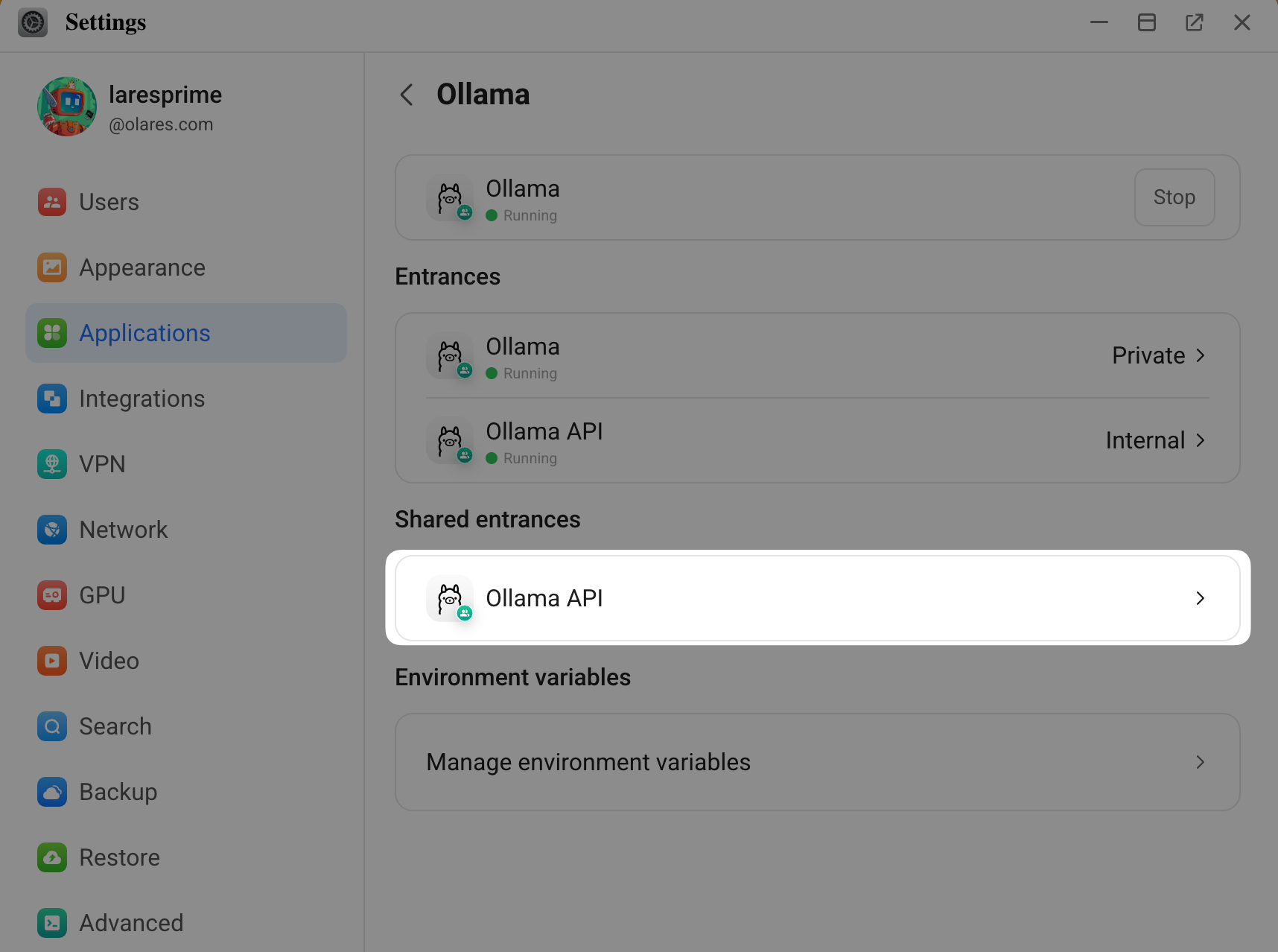Open the GPU settings icon
Screen dimensions: 1278x952
51,595
